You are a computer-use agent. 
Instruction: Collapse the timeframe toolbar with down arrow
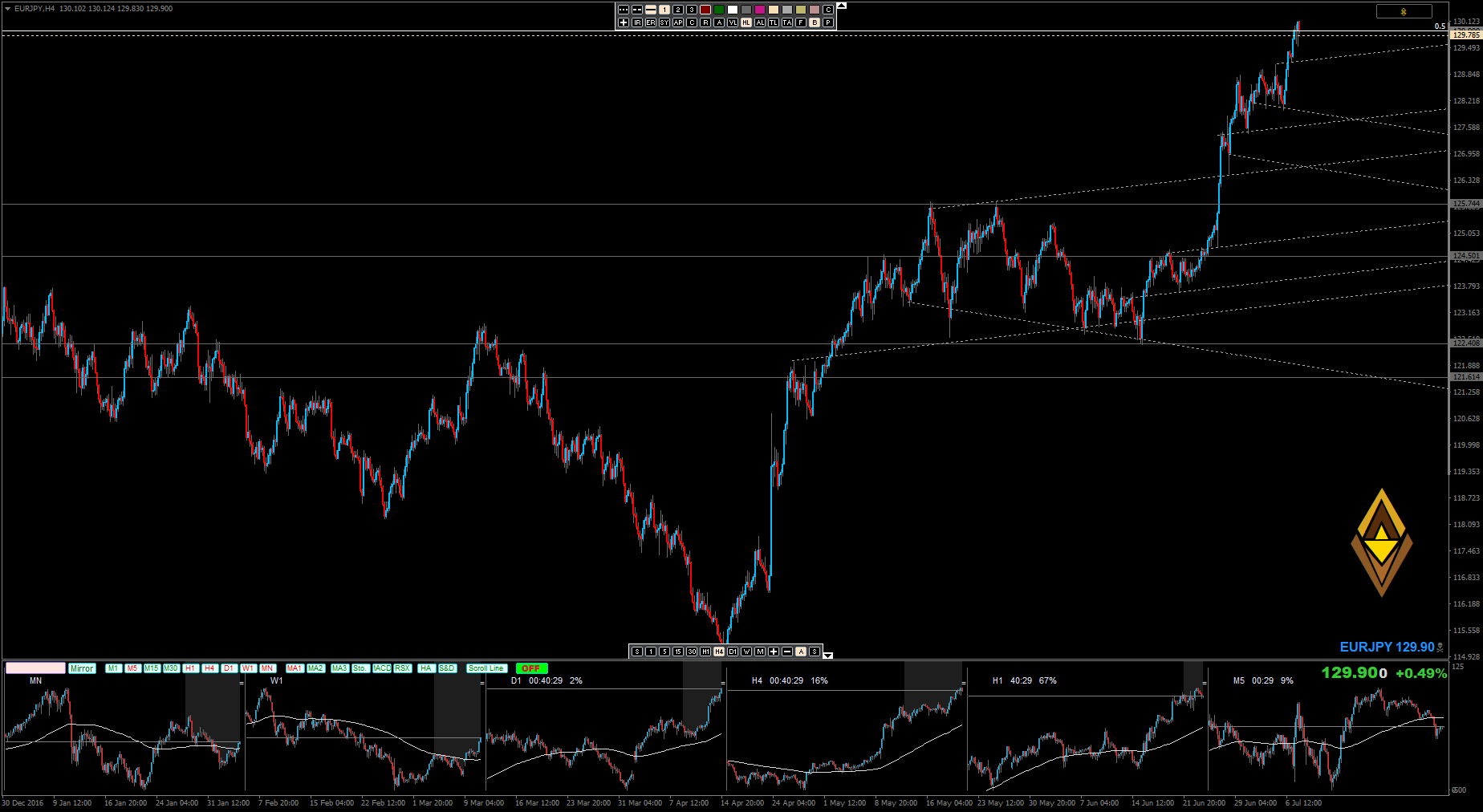(828, 656)
